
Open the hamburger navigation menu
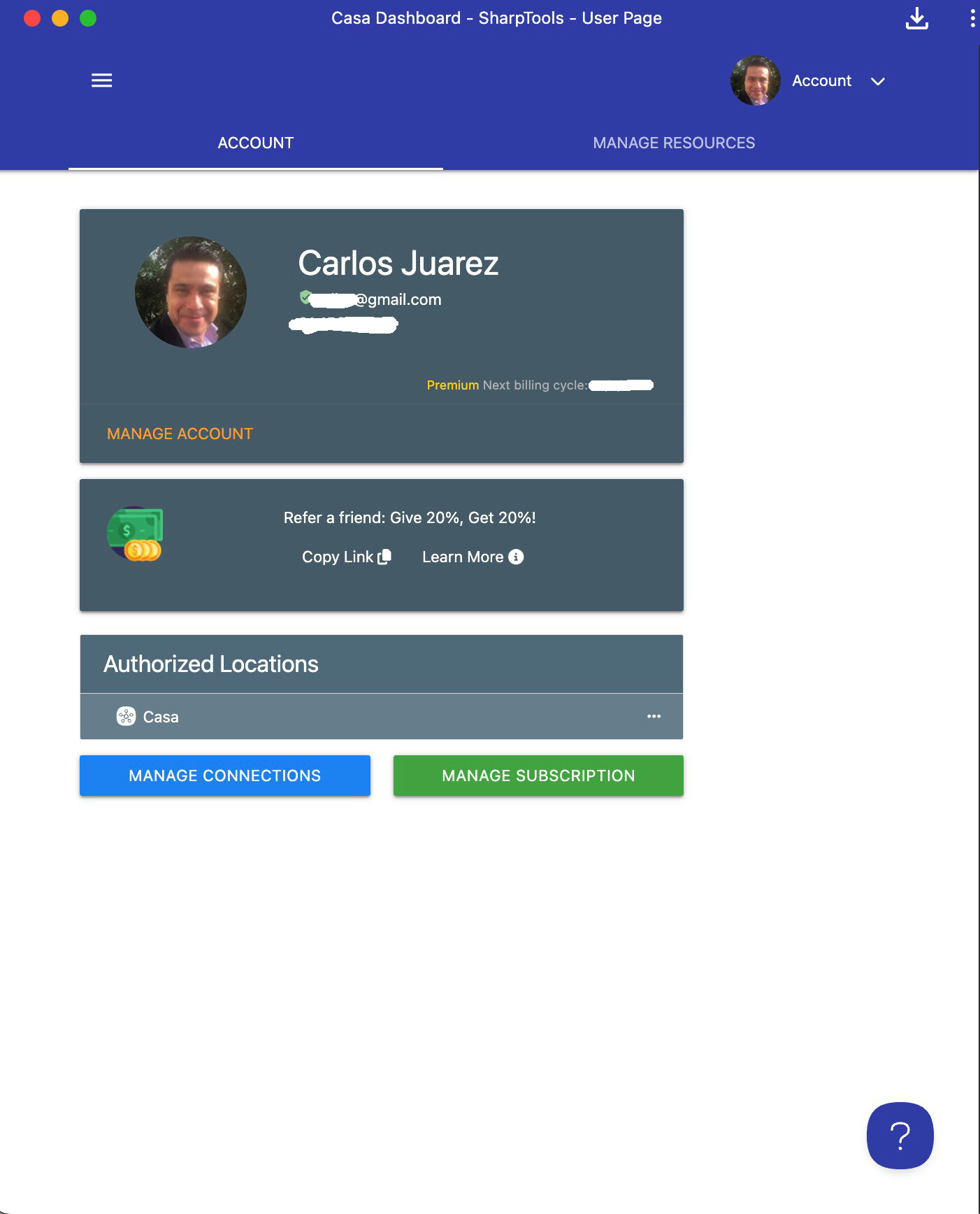[x=101, y=80]
